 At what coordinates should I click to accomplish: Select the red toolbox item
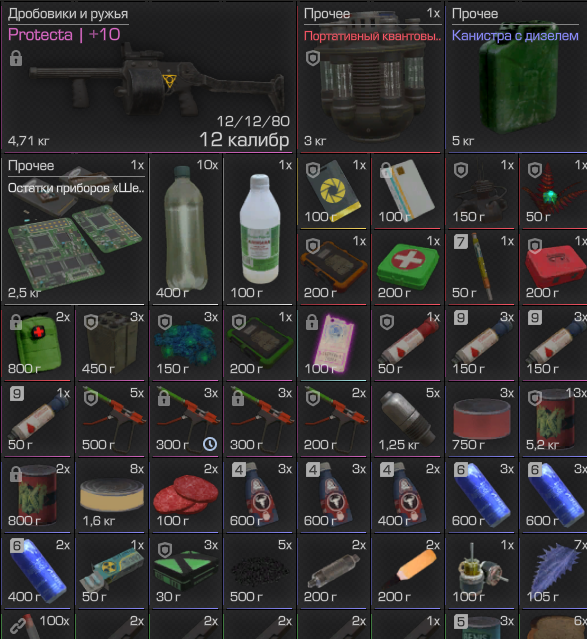coord(554,267)
